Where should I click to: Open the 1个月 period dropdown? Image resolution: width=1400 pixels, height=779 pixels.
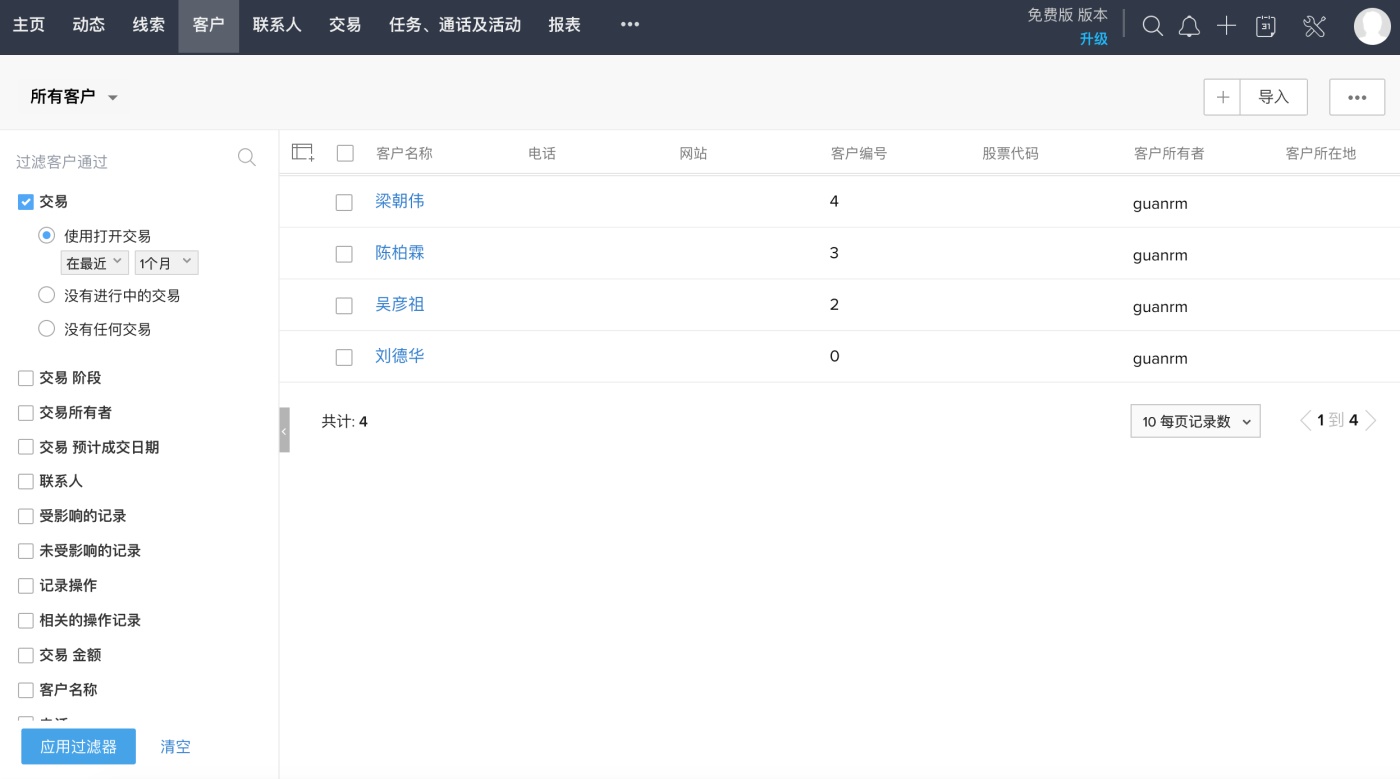point(167,263)
